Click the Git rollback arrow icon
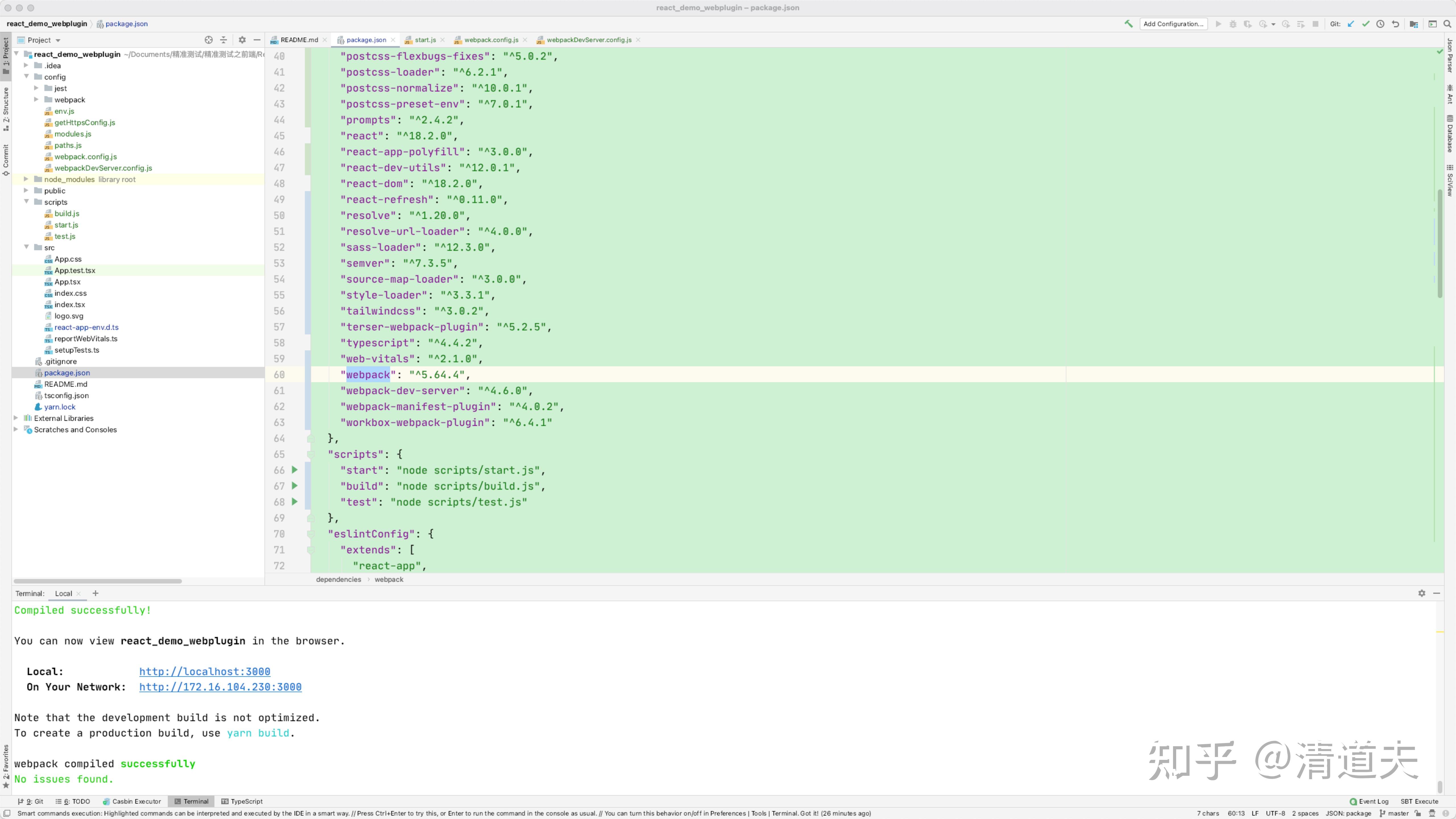Viewport: 1456px width, 819px height. point(1395,24)
